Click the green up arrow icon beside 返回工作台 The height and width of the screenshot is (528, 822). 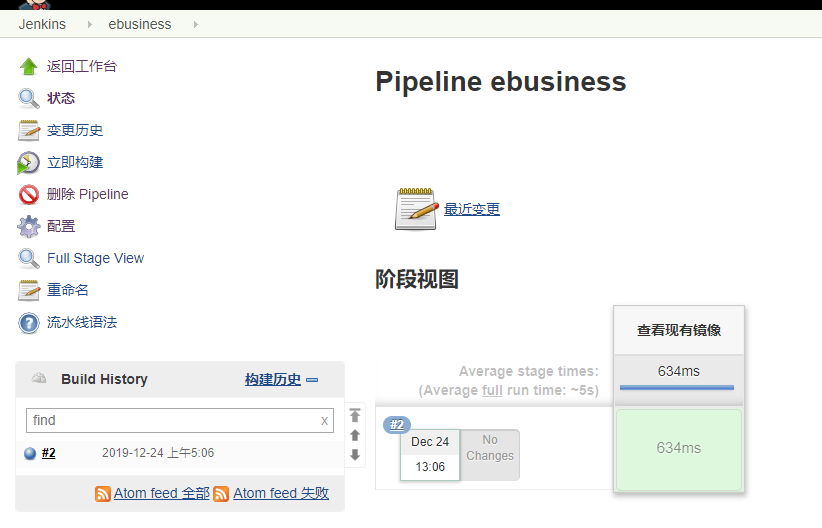[x=29, y=67]
